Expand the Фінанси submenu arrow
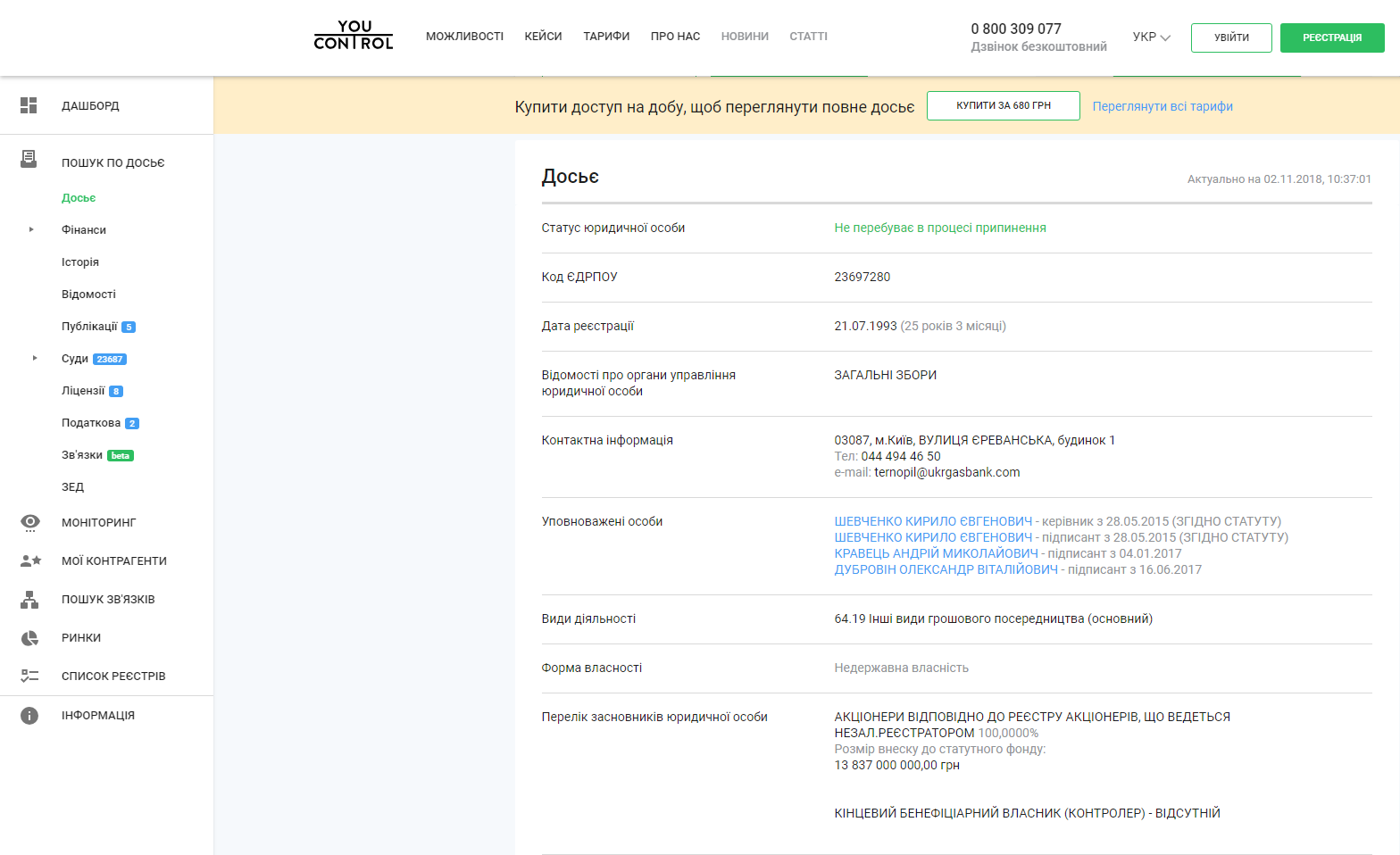This screenshot has height=855, width=1400. click(x=31, y=229)
